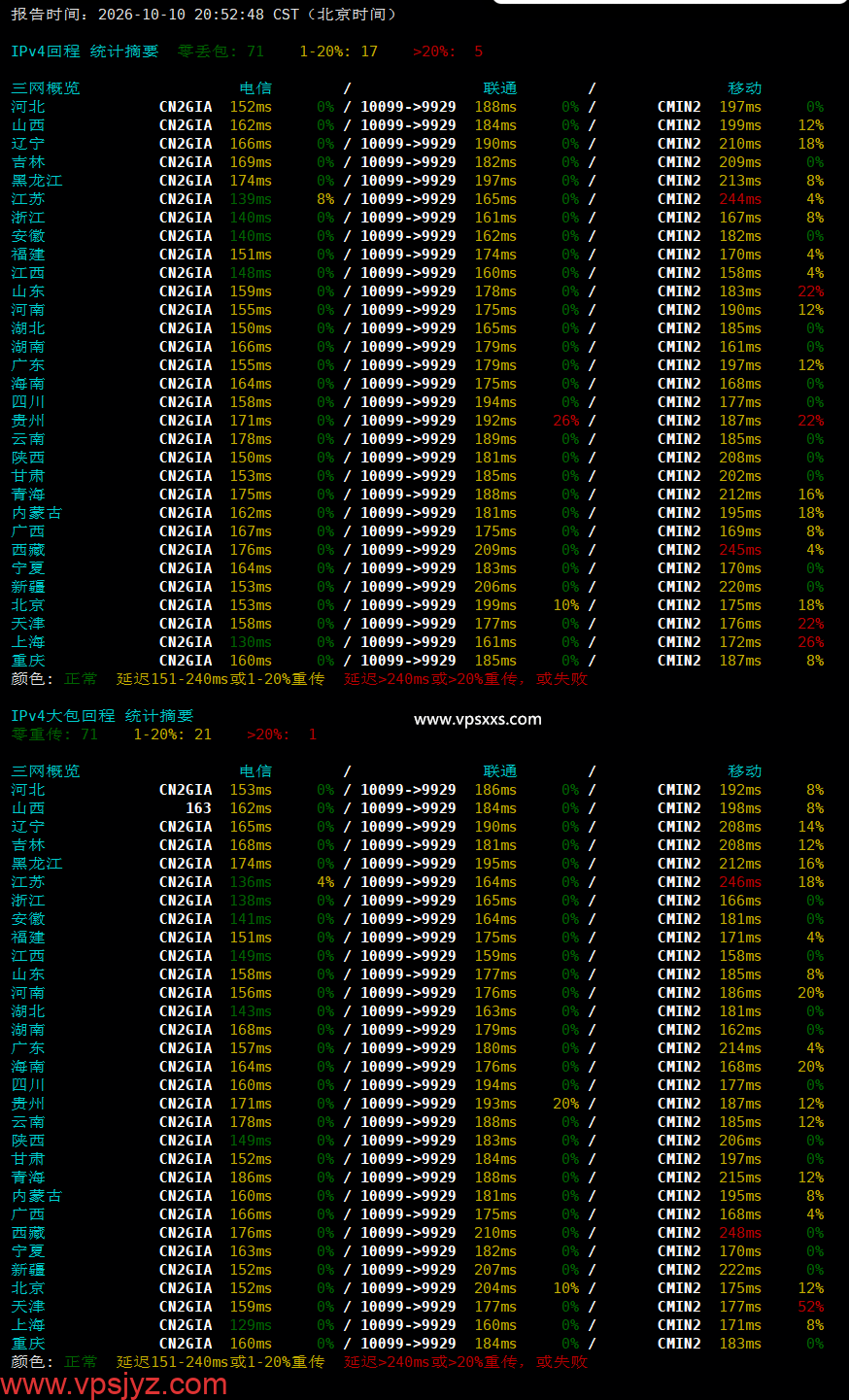Viewport: 849px width, 1400px height.
Task: Click the '204ms' 联通 latency in 北京 row
Action: coord(495,1288)
